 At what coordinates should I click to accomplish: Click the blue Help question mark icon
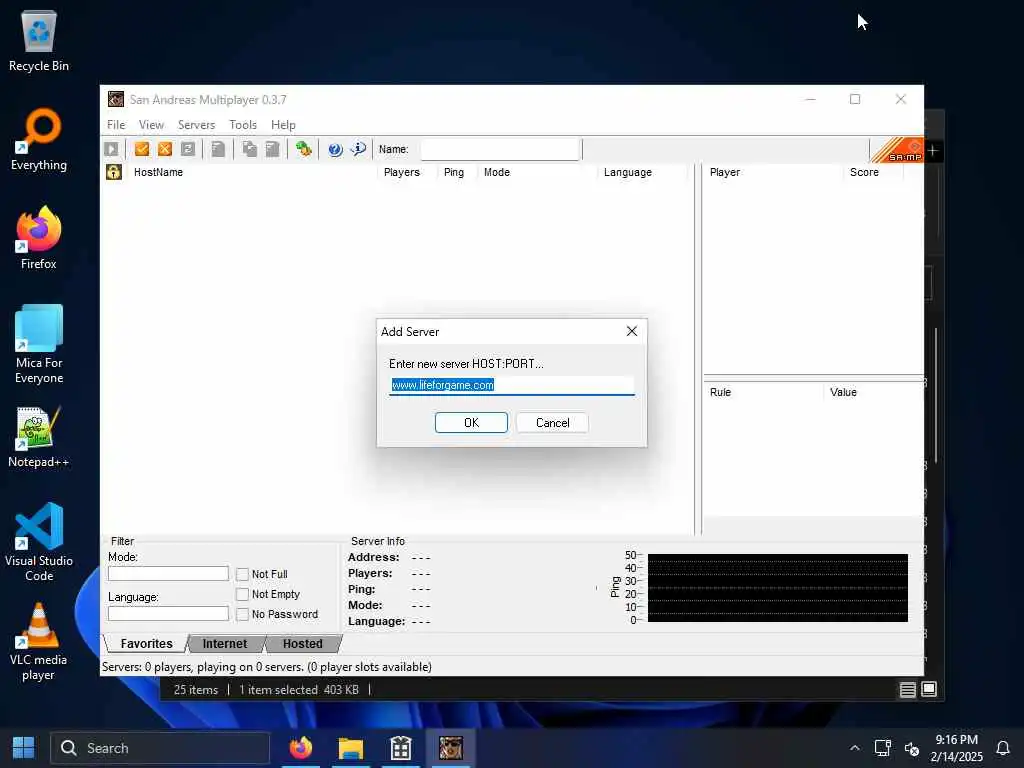click(x=335, y=150)
